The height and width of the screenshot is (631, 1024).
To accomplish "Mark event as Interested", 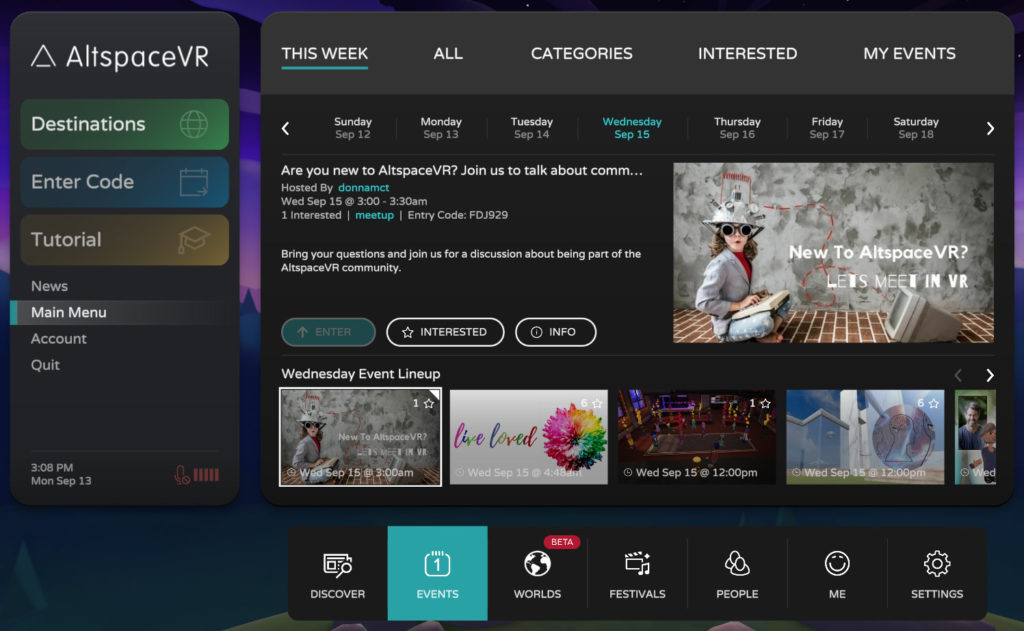I will coord(445,332).
